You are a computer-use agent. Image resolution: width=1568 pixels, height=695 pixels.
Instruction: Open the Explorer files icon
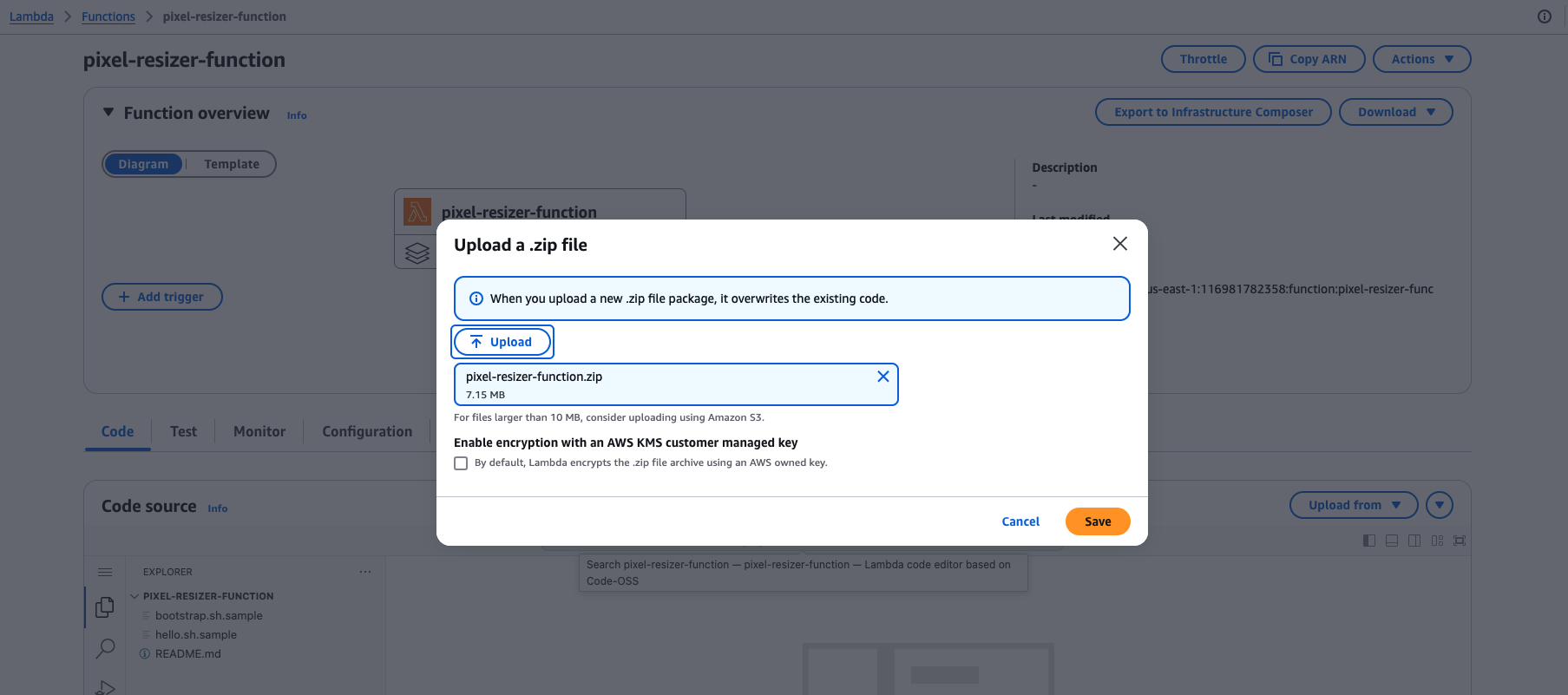click(x=105, y=607)
